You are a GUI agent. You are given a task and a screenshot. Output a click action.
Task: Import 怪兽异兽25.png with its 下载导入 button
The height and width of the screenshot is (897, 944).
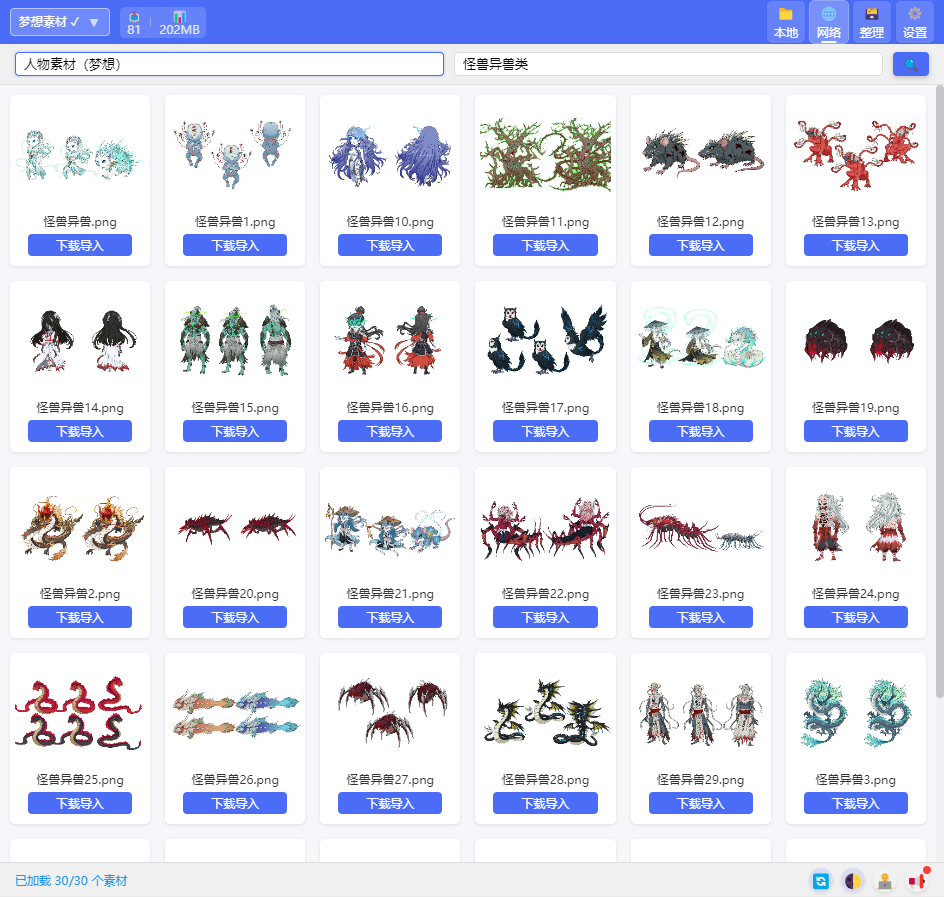(x=80, y=804)
